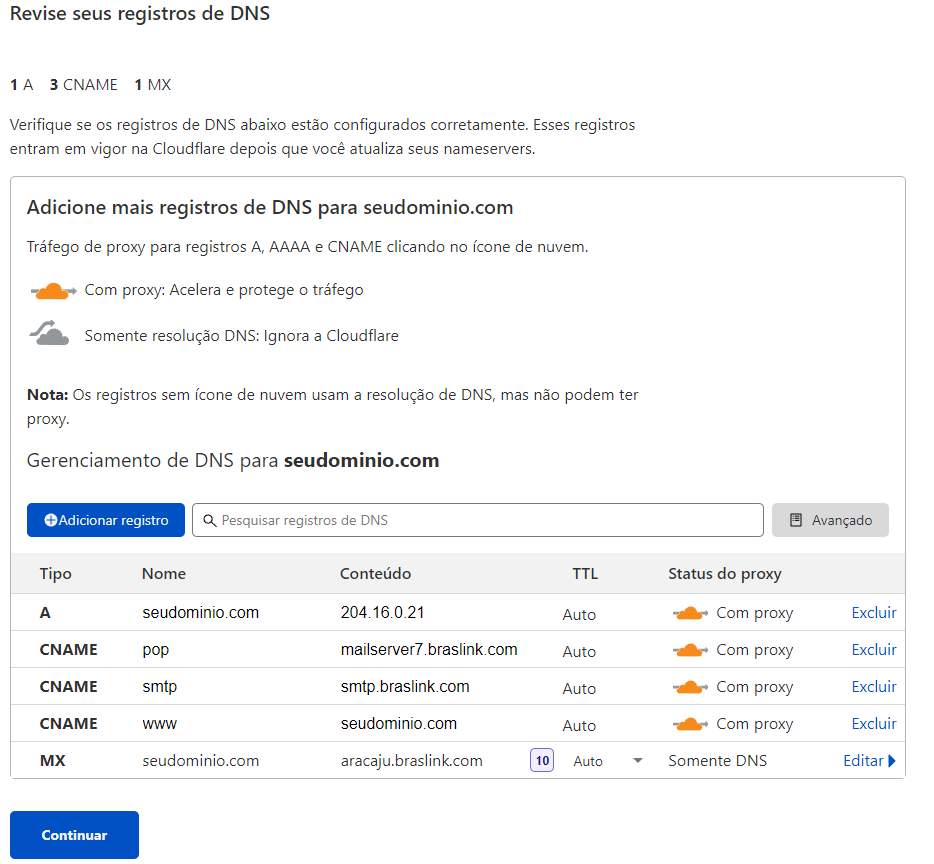934x864 pixels.
Task: Click seudominio.com name in the A row
Action: click(x=201, y=613)
